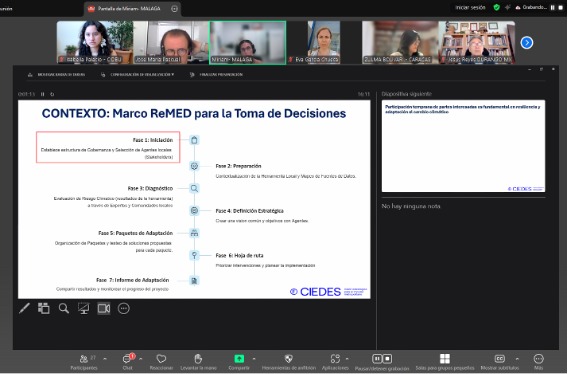
Task: Click the green encryption shield icon
Action: pyautogui.click(x=497, y=7)
